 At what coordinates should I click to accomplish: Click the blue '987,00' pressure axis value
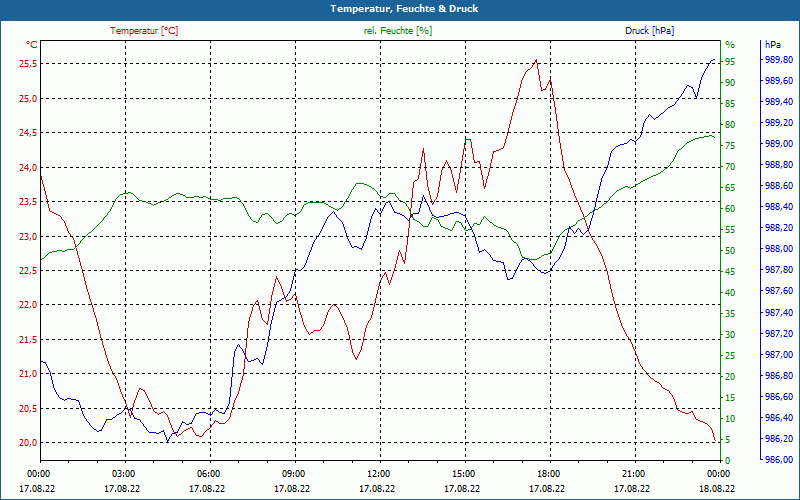[779, 354]
